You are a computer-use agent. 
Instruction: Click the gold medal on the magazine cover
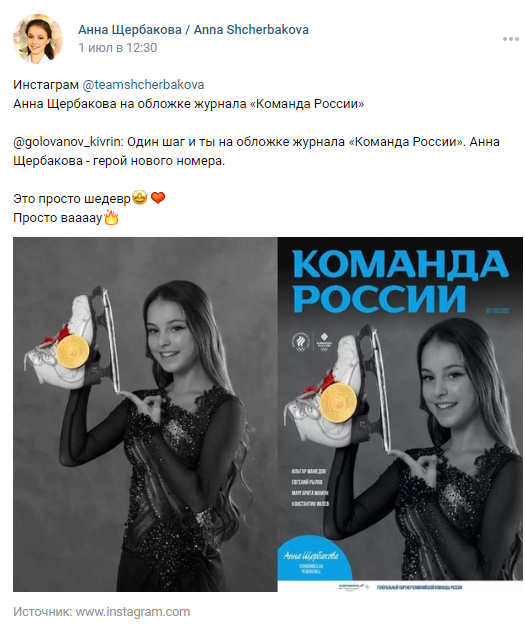click(339, 402)
